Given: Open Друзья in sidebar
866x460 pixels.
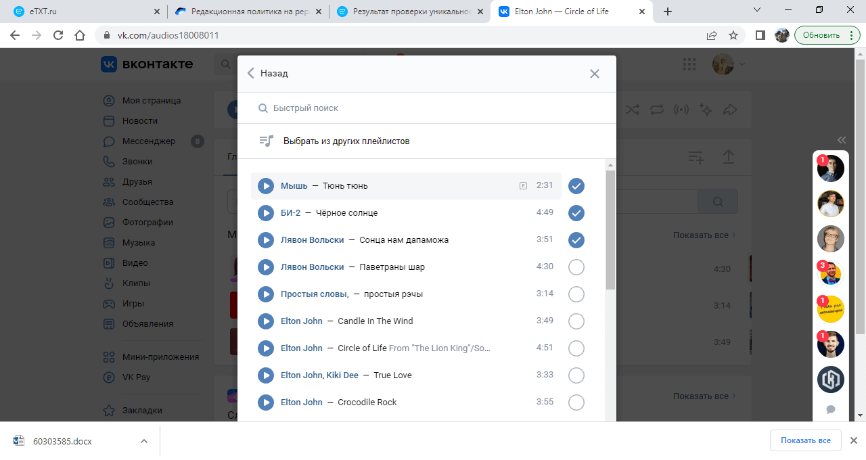Looking at the screenshot, I should [x=136, y=182].
